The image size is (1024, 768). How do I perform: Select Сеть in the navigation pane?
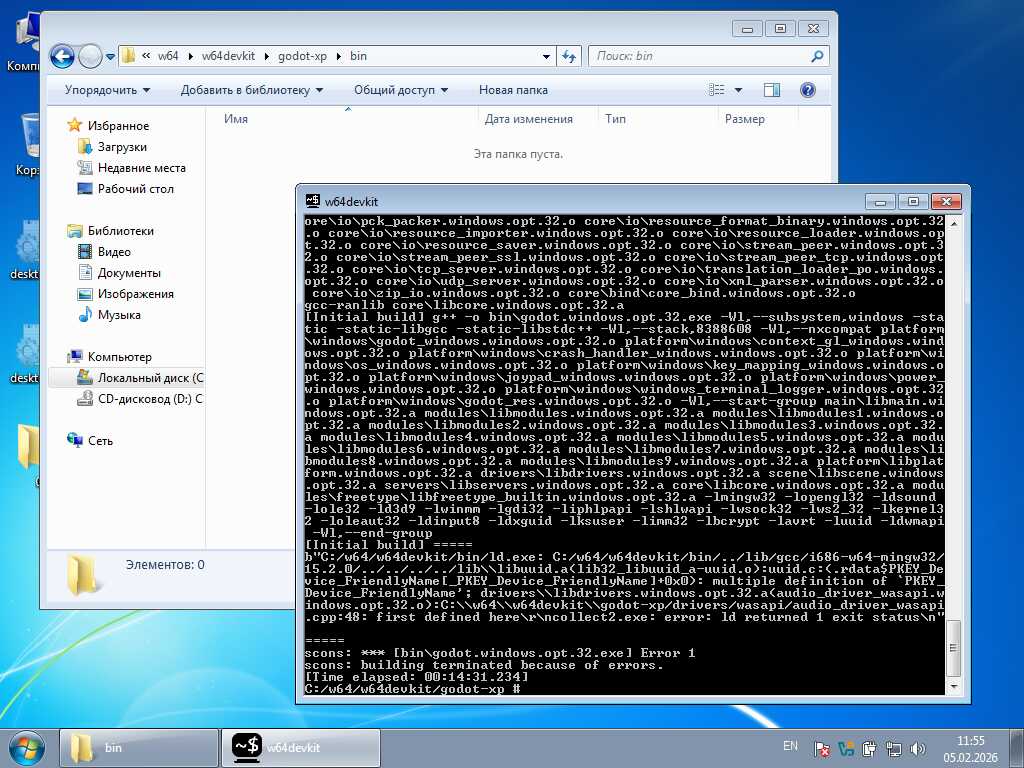[101, 441]
